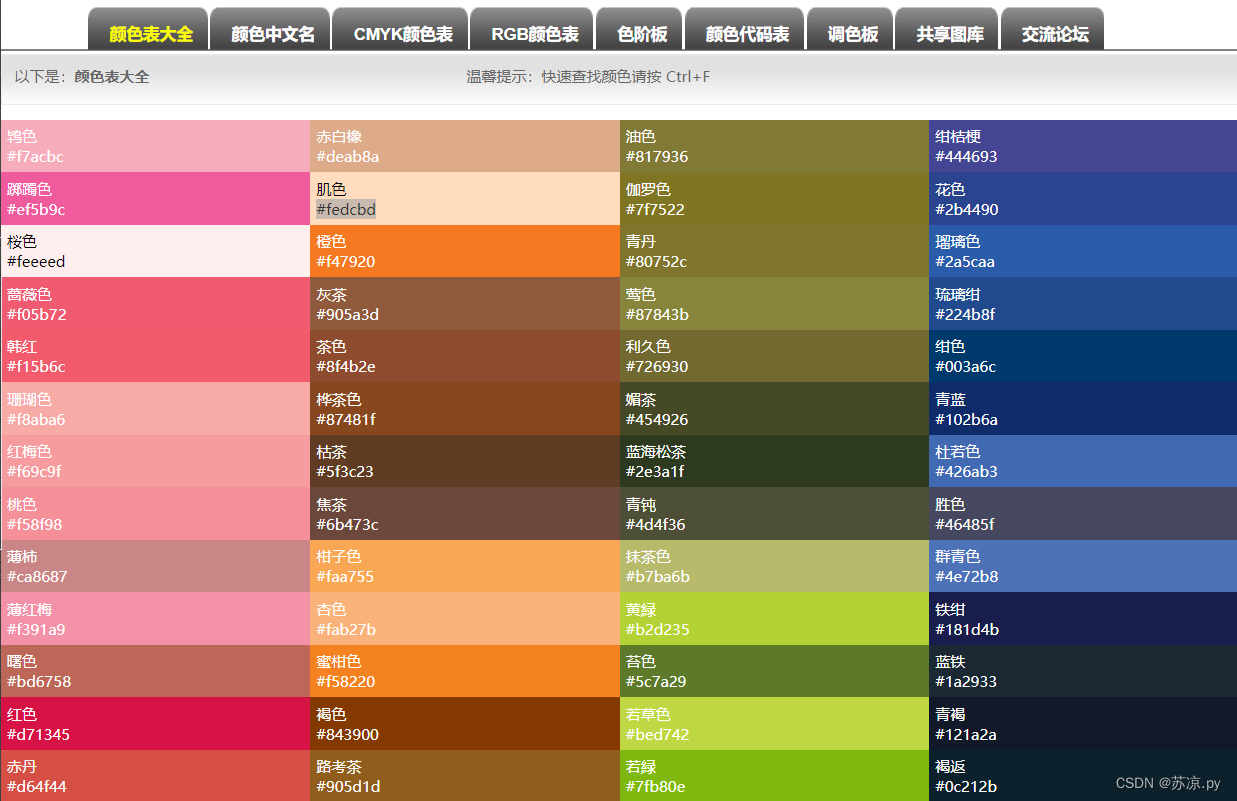
Task: Open the 交流论坛 tab
Action: (1054, 29)
